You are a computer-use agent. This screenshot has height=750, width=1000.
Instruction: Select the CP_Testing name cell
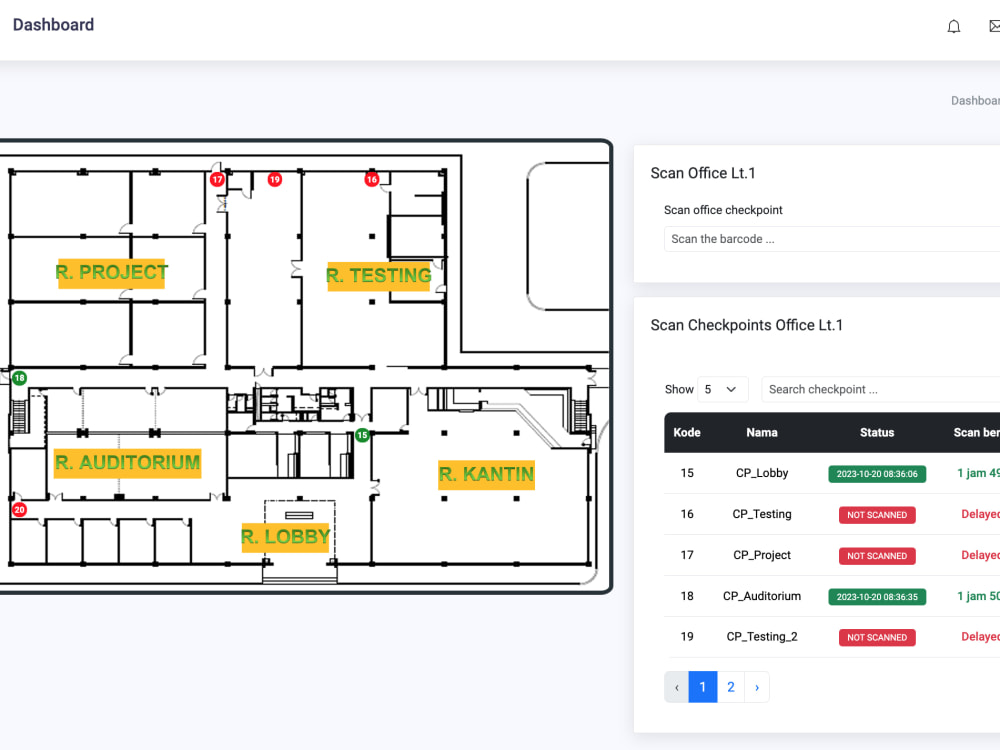point(761,514)
